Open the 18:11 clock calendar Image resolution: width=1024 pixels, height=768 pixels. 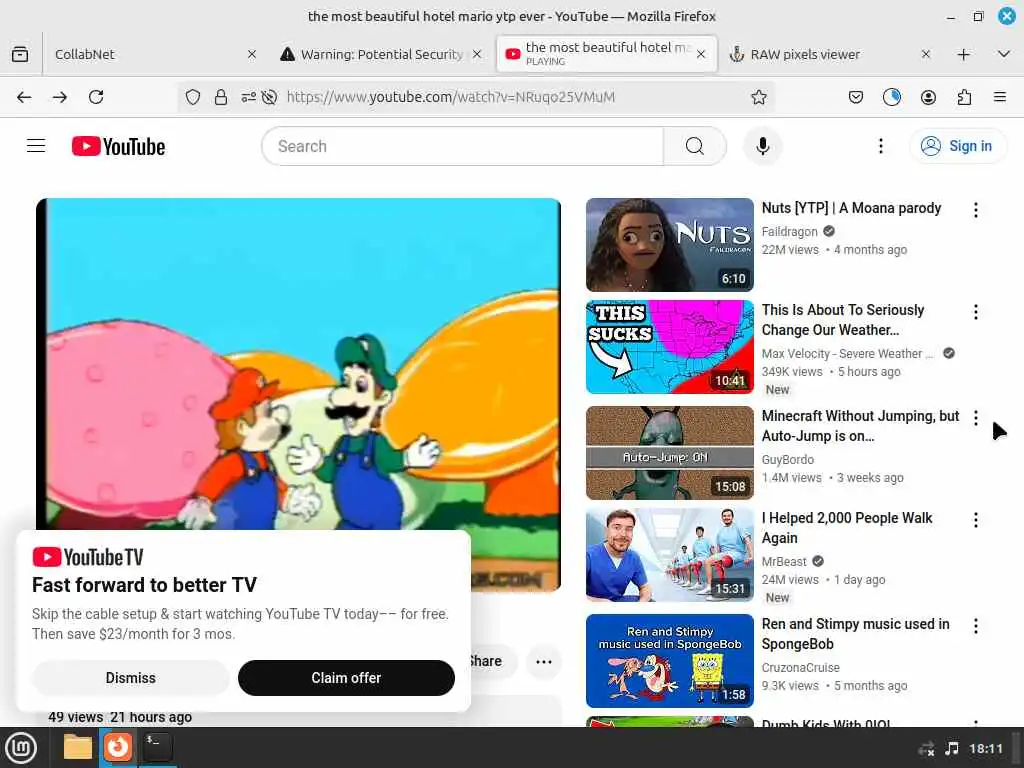(985, 748)
